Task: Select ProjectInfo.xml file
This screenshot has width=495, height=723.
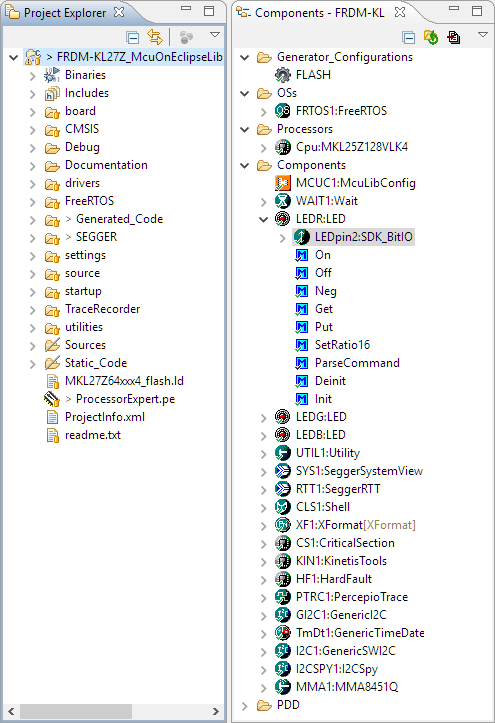Action: click(105, 417)
